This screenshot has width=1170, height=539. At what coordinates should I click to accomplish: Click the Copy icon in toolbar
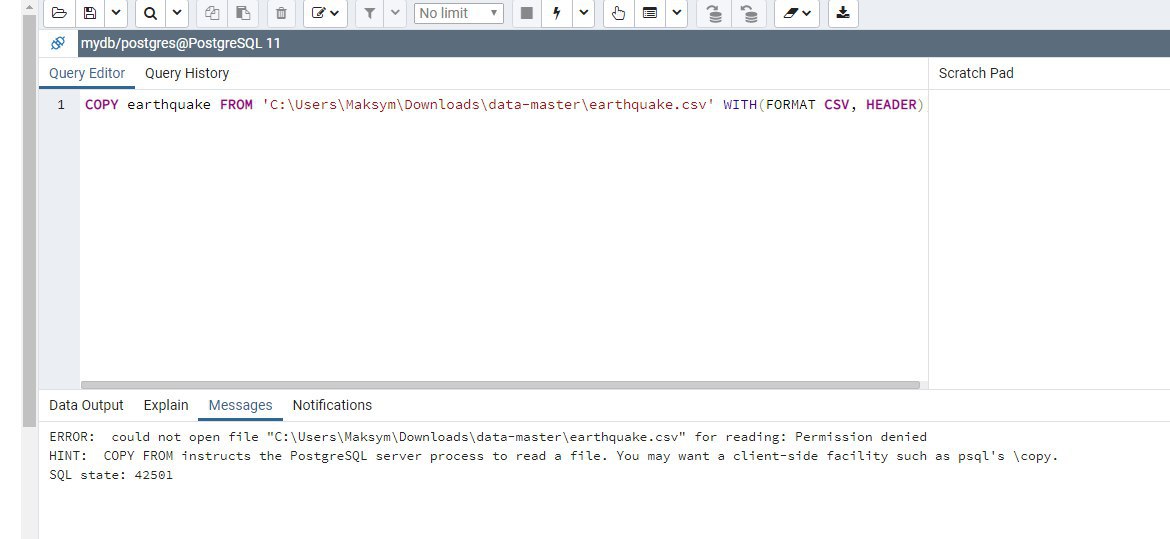pos(212,13)
